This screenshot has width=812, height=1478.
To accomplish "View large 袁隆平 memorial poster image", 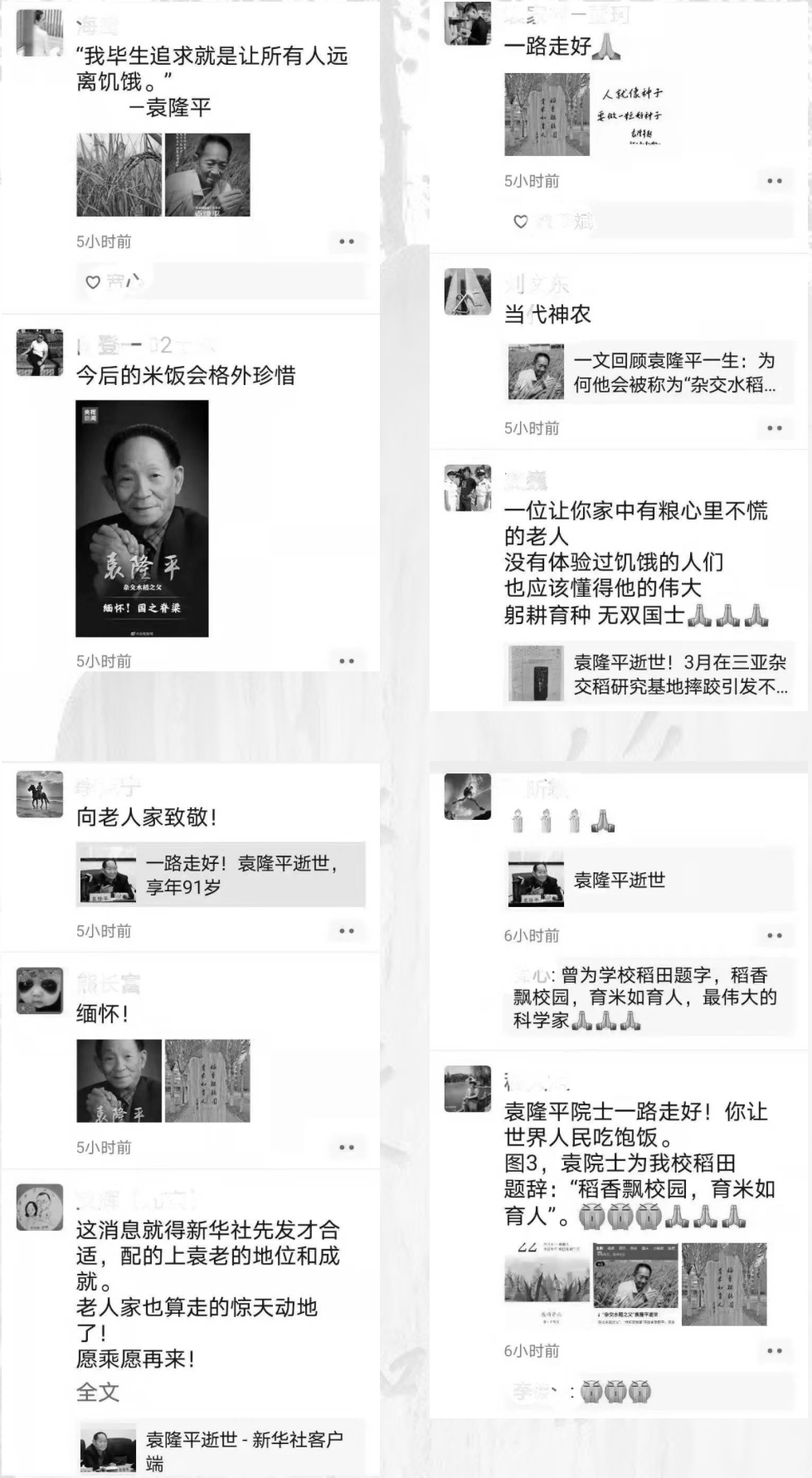I will coord(142,519).
